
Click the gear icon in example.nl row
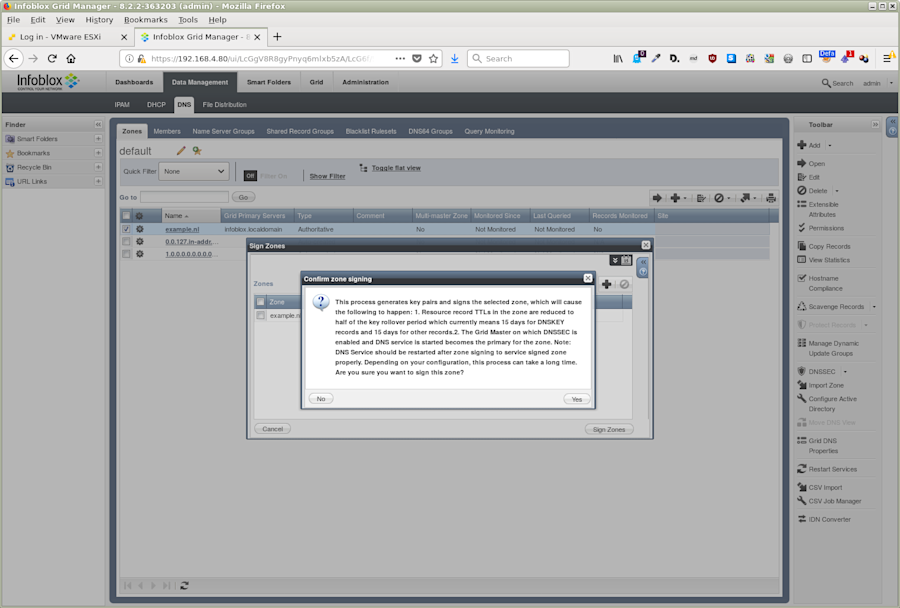[139, 229]
